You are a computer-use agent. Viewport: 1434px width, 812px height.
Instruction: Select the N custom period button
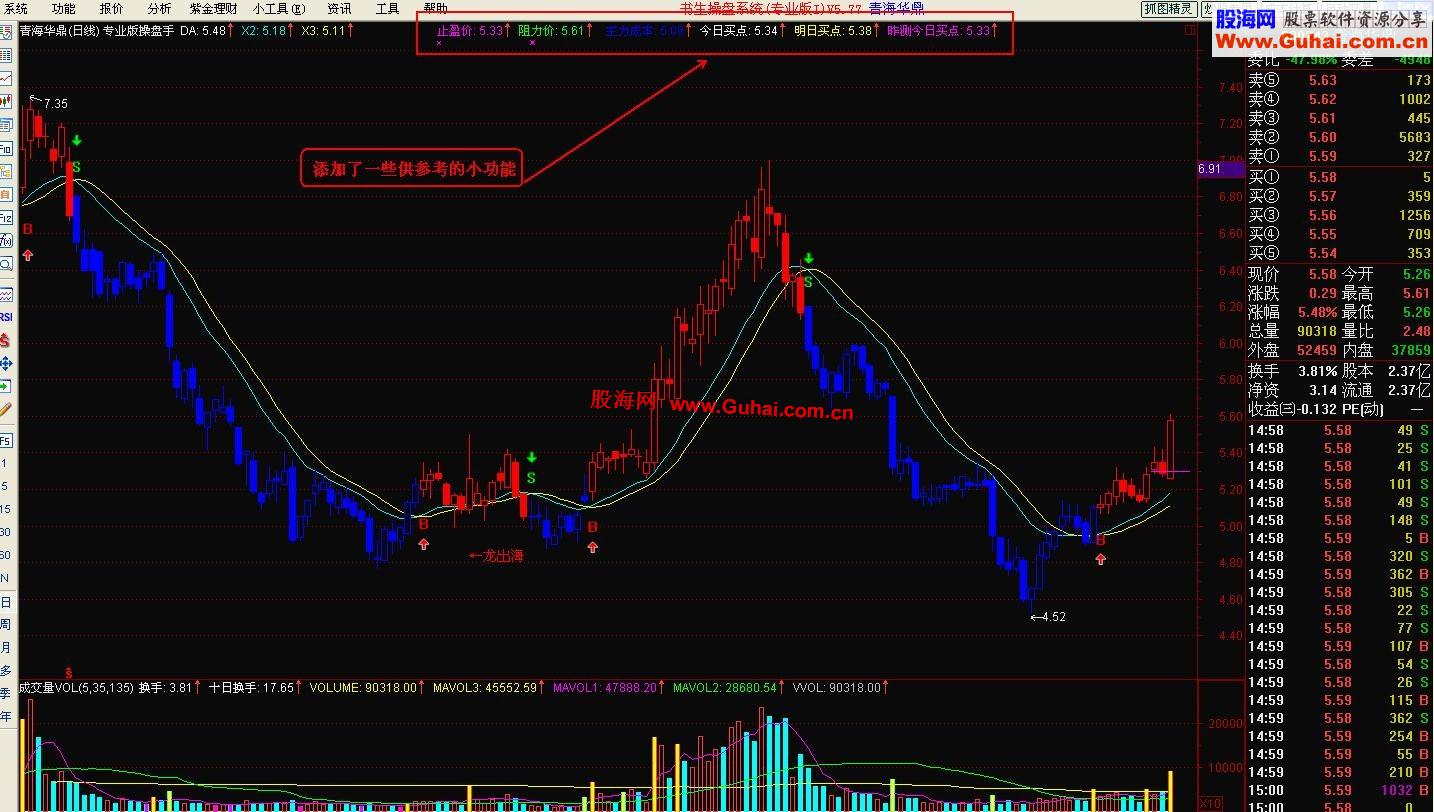pos(4,579)
